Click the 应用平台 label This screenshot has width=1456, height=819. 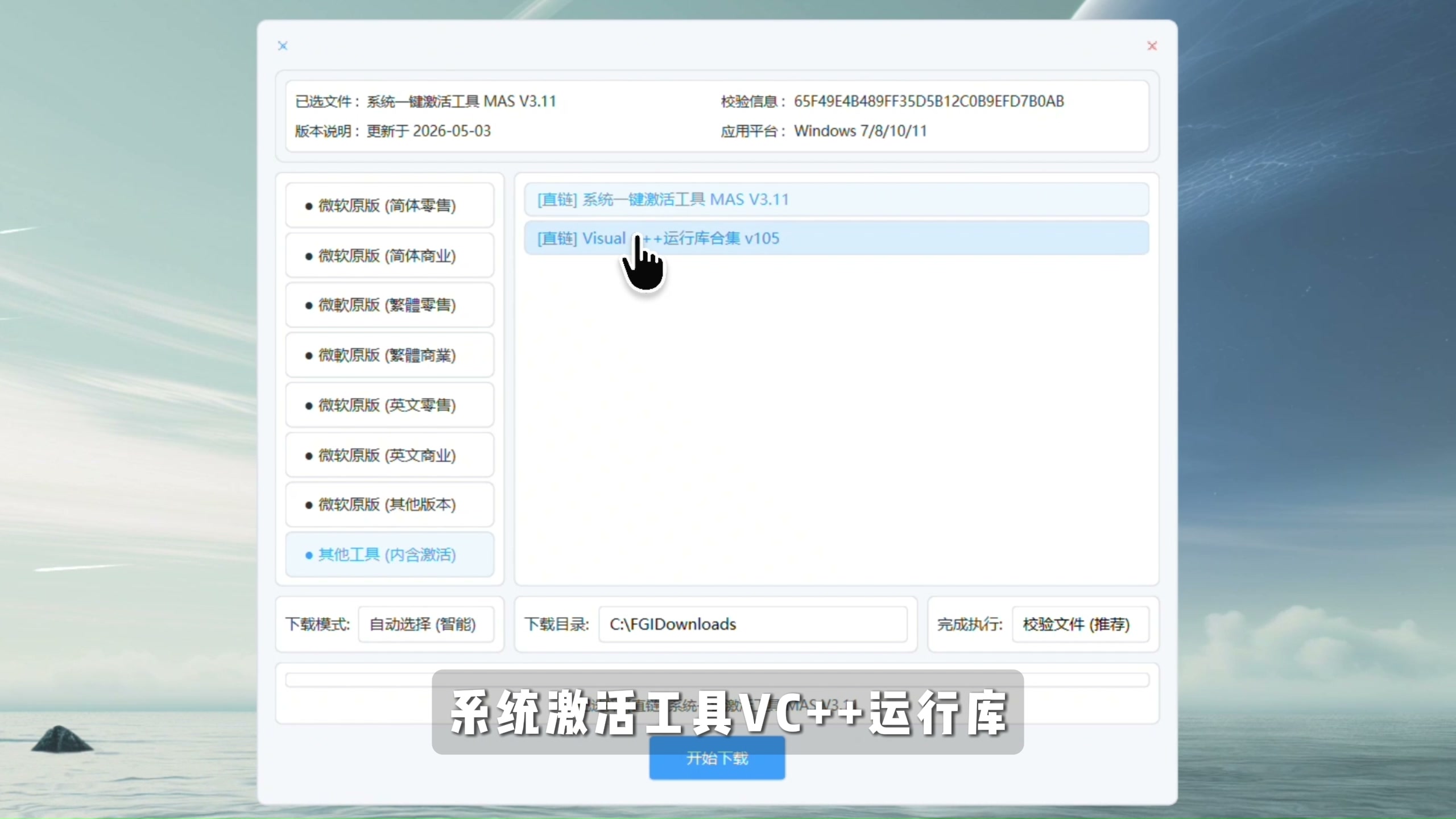pos(754,131)
